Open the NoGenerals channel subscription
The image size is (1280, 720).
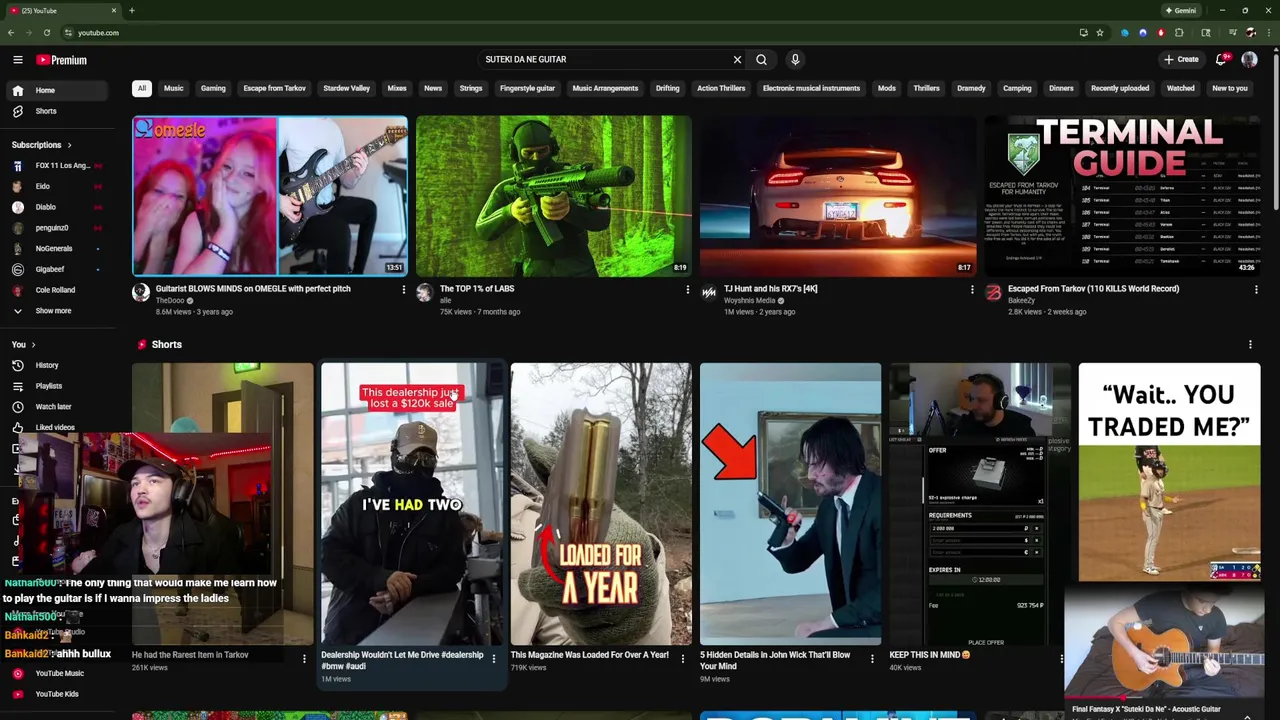58,248
